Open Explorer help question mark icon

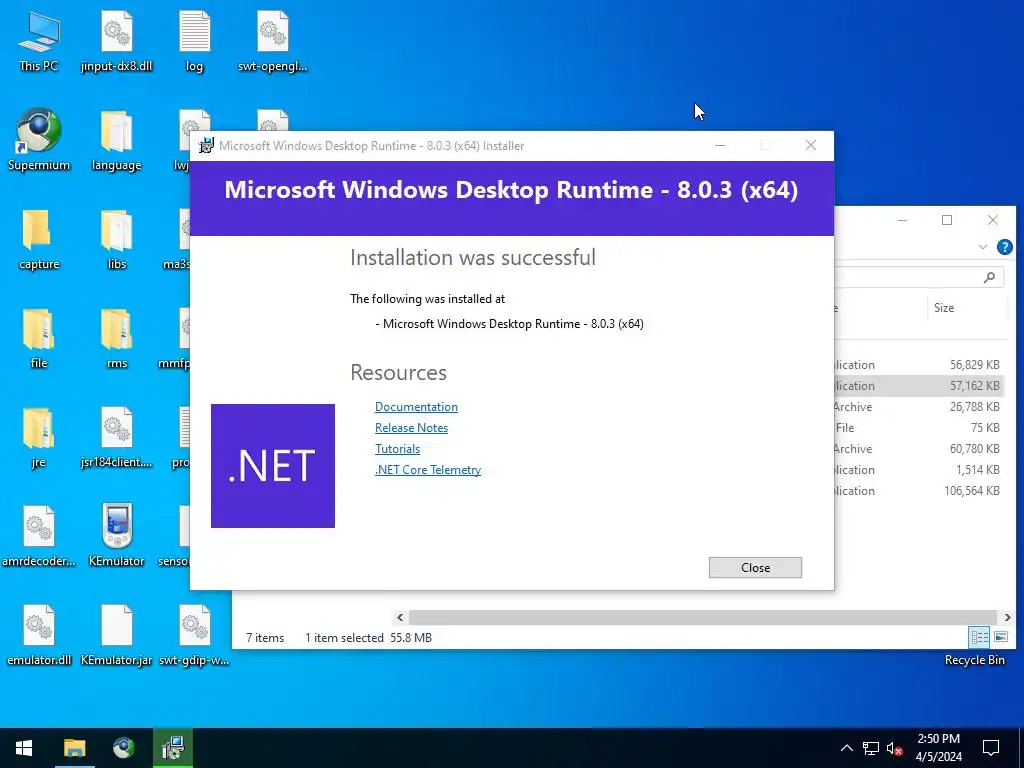[1004, 247]
